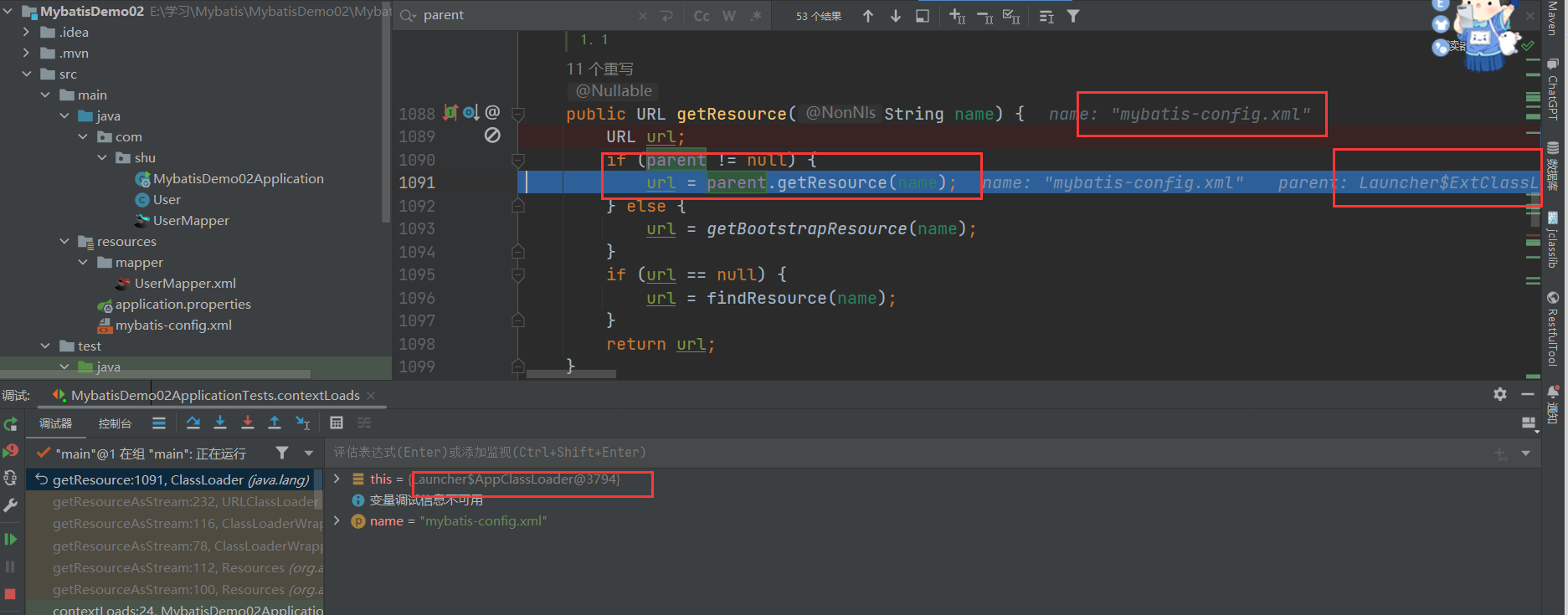The width and height of the screenshot is (1568, 615).
Task: Hide the debug tool window
Action: click(1528, 394)
